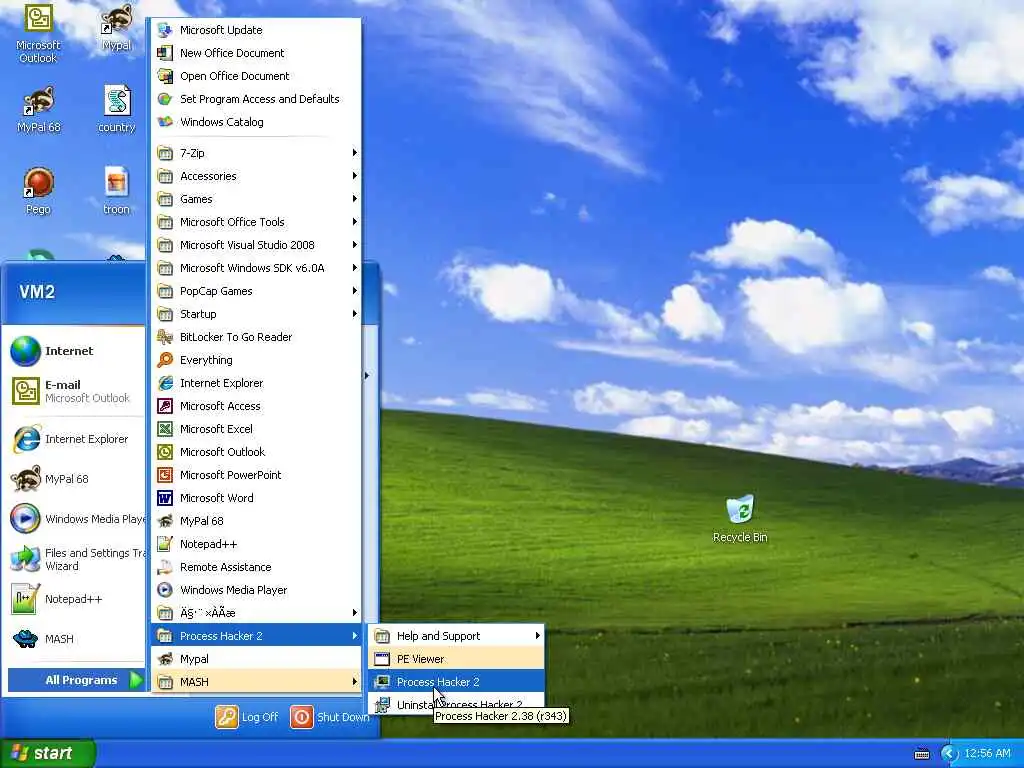Open Windows Catalog entry
This screenshot has height=768, width=1024.
click(x=256, y=121)
